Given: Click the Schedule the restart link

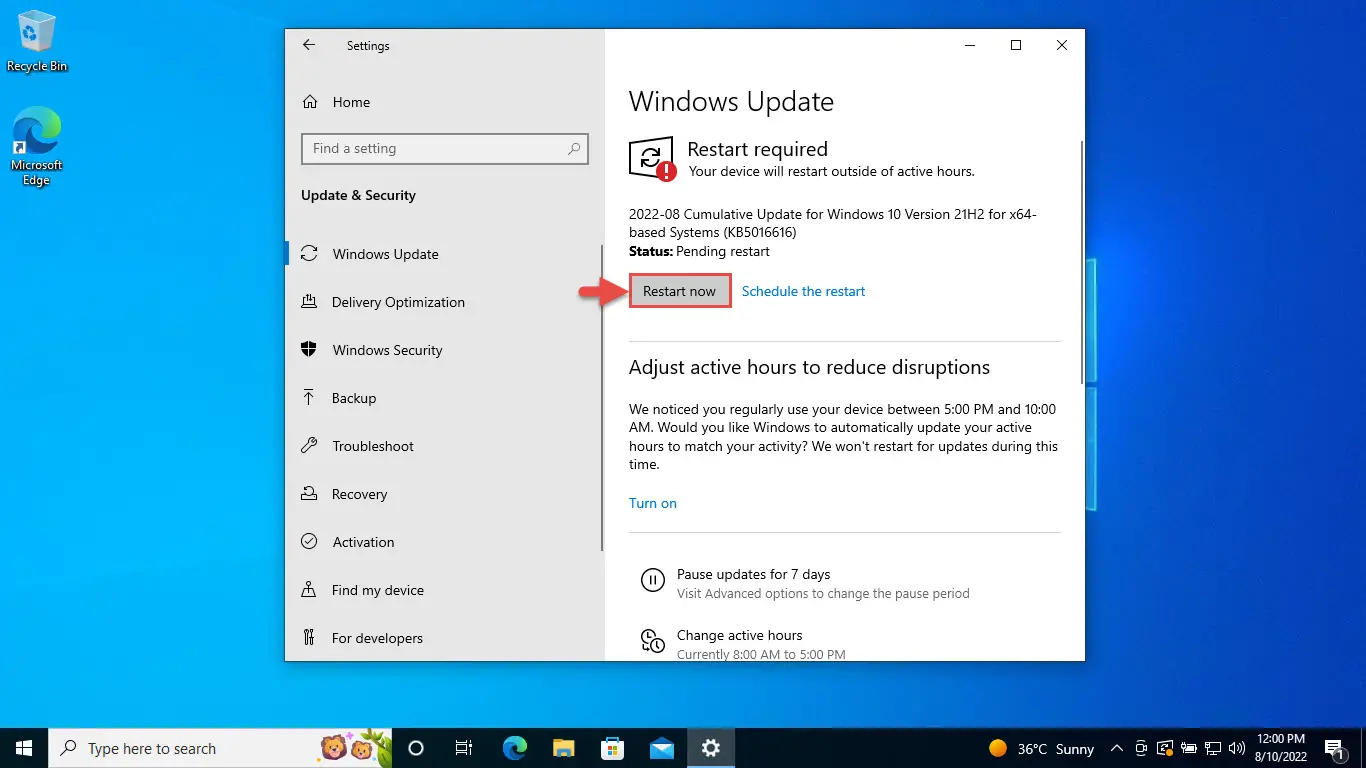Looking at the screenshot, I should 803,291.
